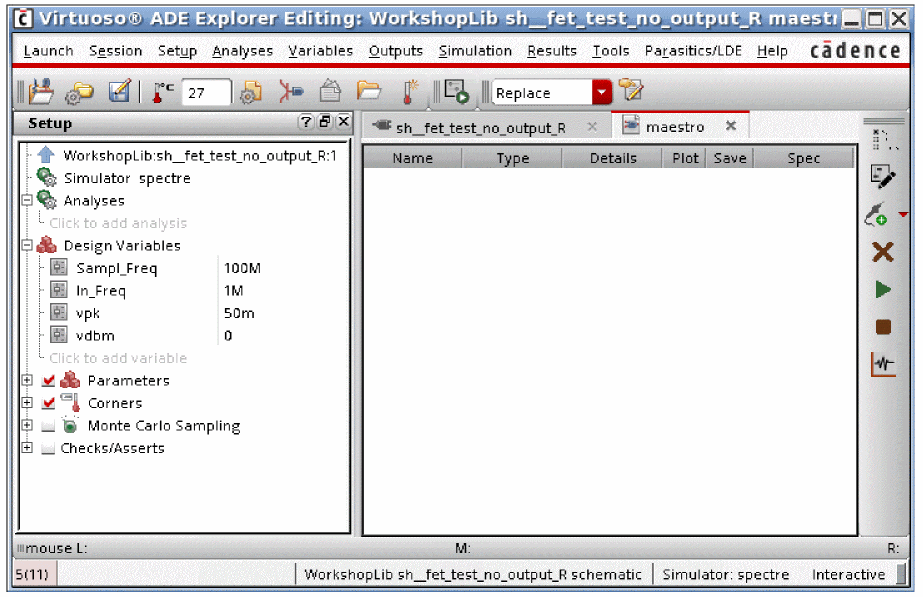Click the red analysis chooser toolbar icon
923x597 pixels.
(x=291, y=92)
